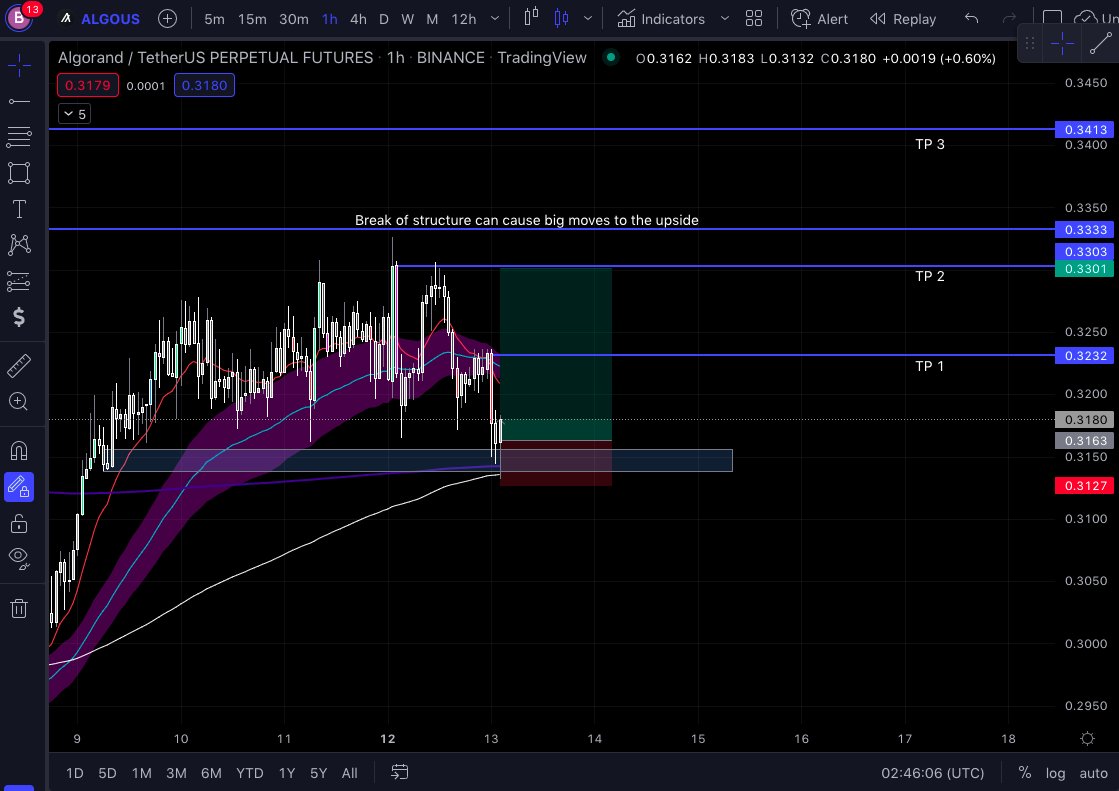Click the floating toolbar drag handle dots
Viewport: 1119px width, 791px height.
tap(1030, 44)
